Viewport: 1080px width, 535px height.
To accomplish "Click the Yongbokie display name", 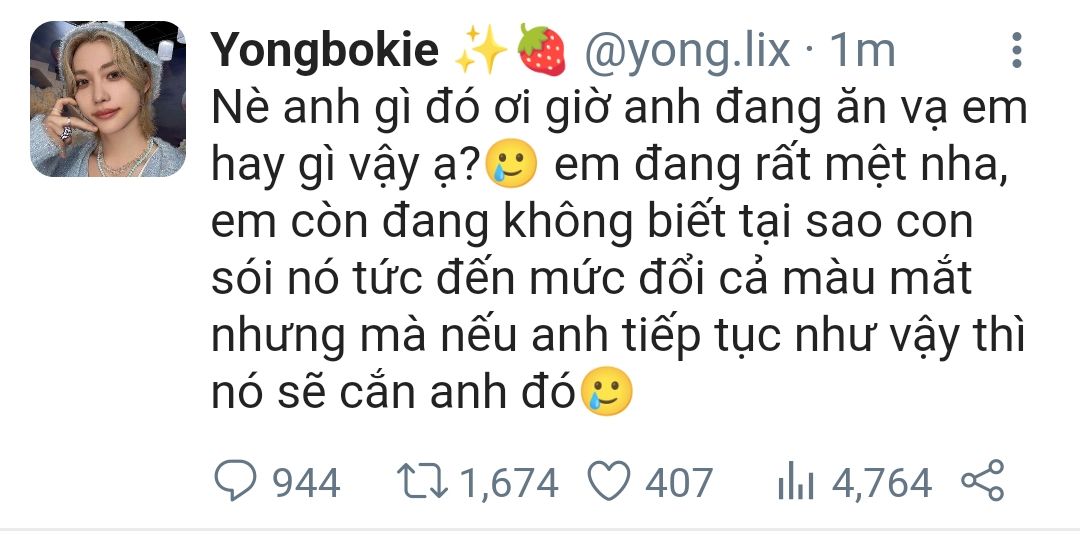I will coord(324,50).
